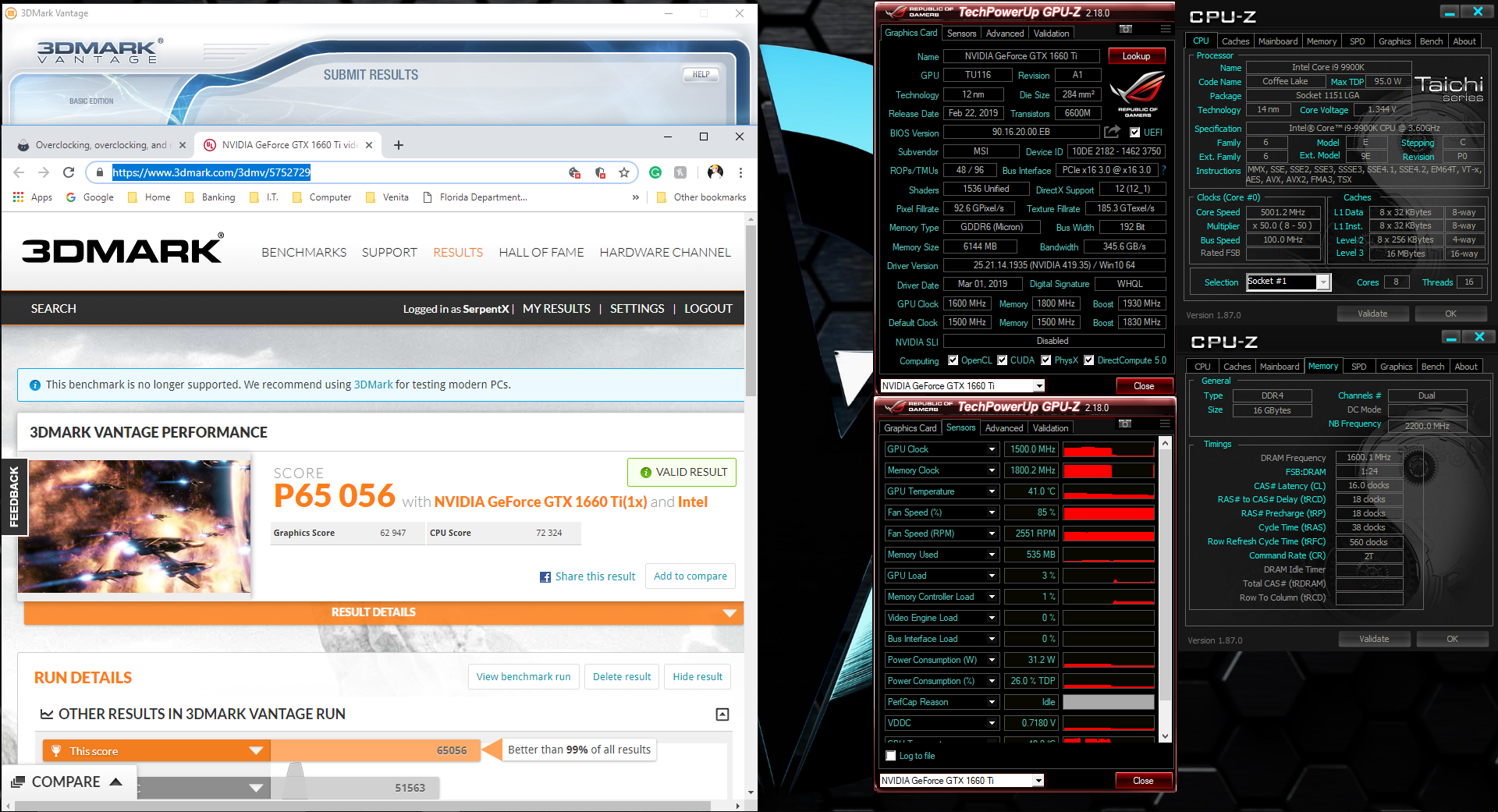The width and height of the screenshot is (1498, 812).
Task: Click the Delete result button
Action: (622, 677)
